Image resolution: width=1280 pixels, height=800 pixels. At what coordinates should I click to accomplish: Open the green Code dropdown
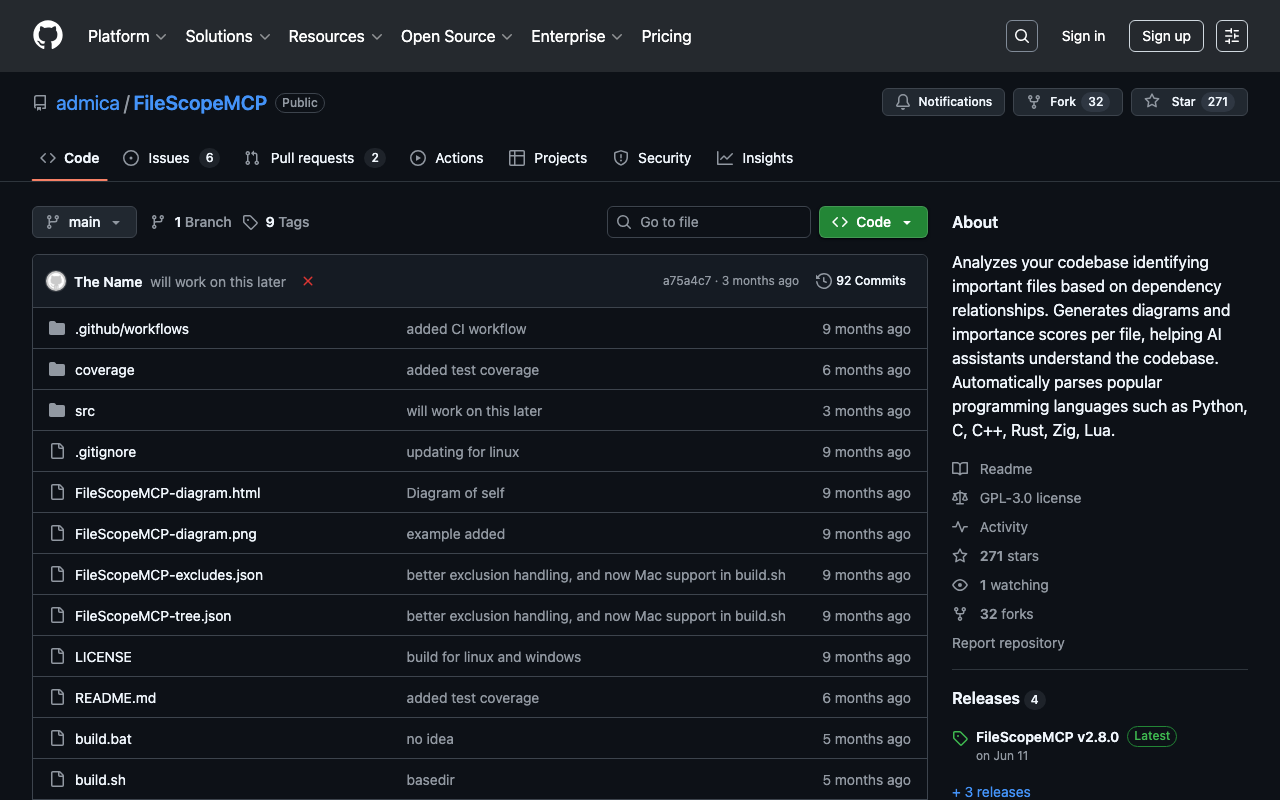click(x=872, y=222)
